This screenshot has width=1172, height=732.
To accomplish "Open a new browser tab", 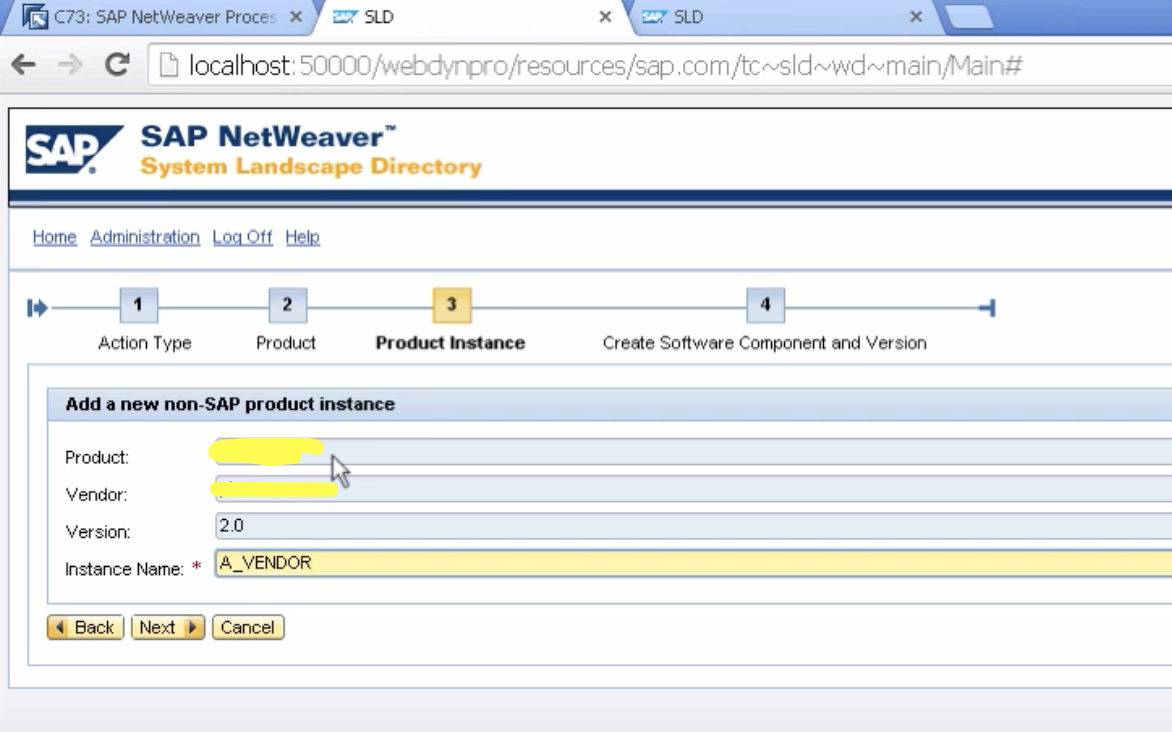I will (969, 16).
